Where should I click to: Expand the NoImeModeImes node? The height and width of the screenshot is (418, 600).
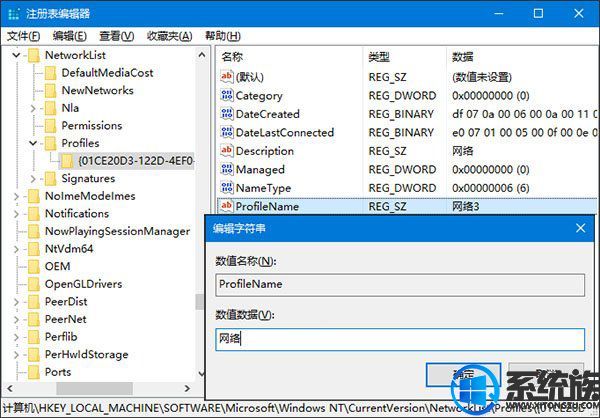(16, 196)
